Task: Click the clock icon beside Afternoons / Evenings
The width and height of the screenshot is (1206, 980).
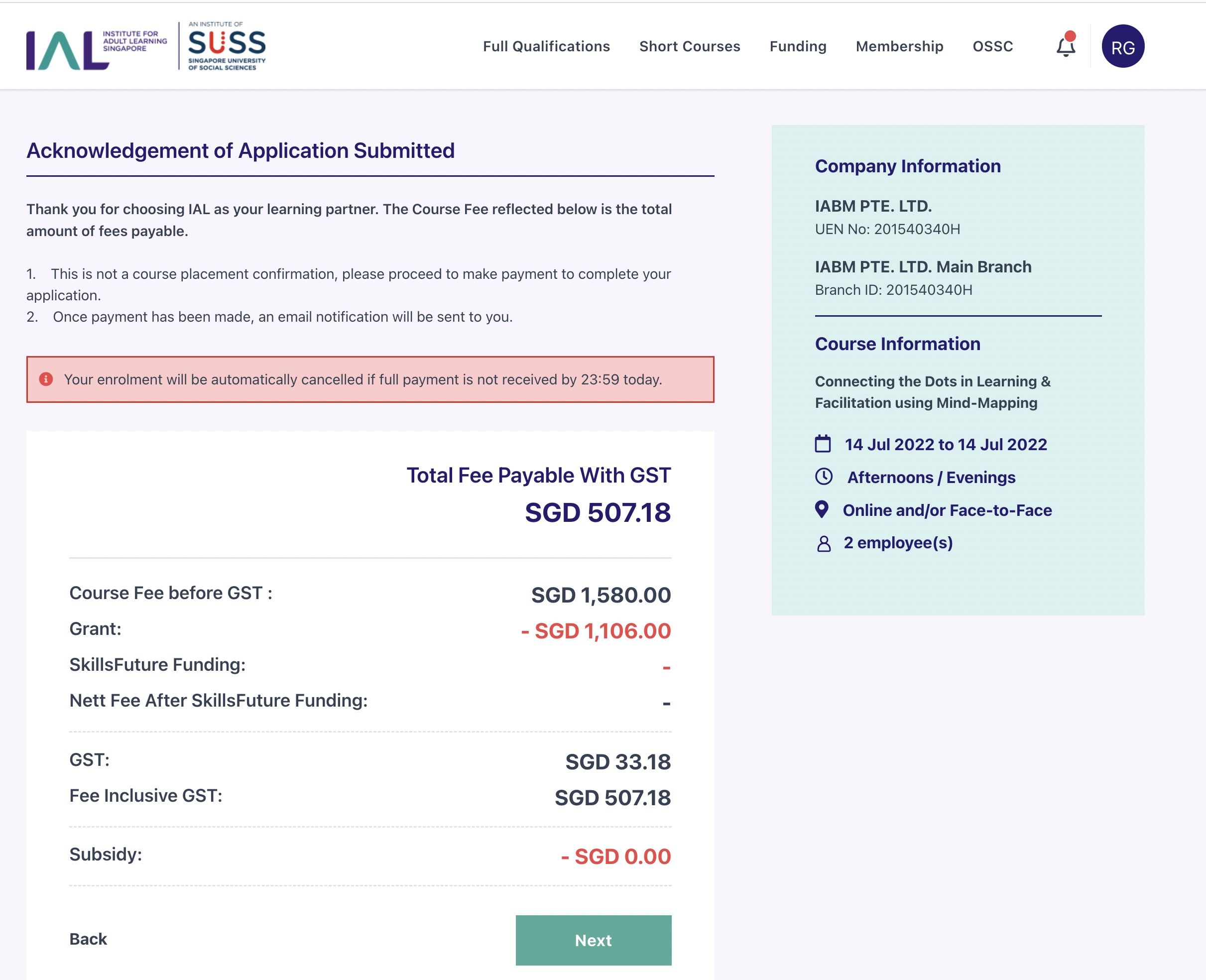Action: pos(824,477)
